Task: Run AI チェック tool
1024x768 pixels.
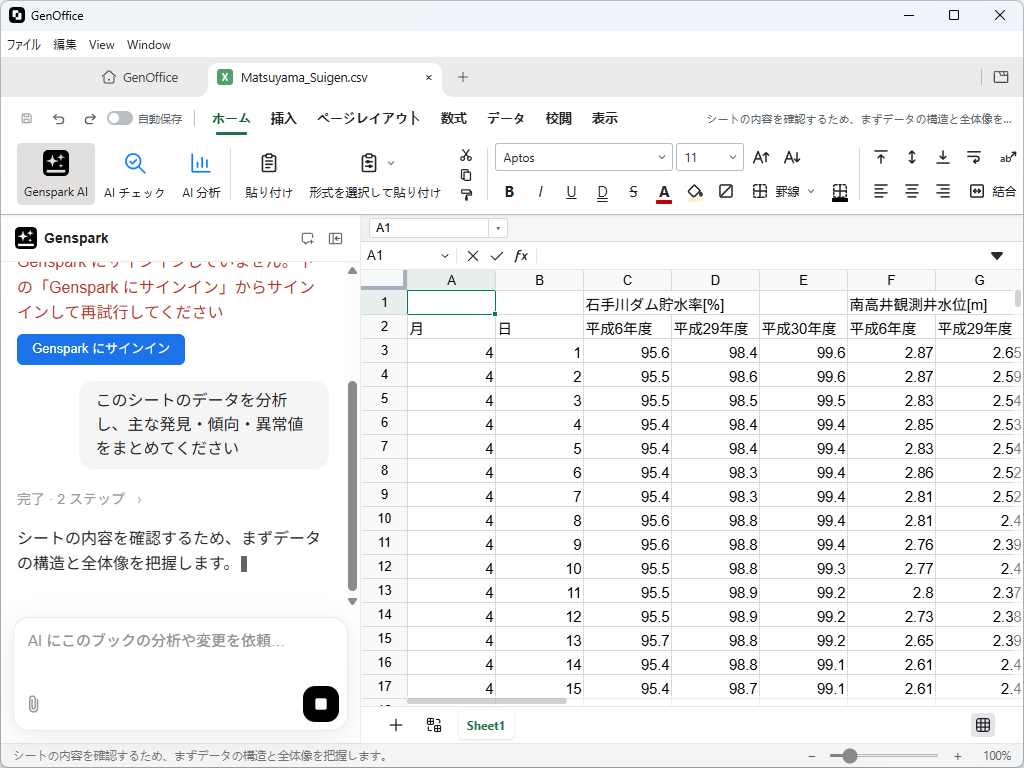Action: pos(135,174)
